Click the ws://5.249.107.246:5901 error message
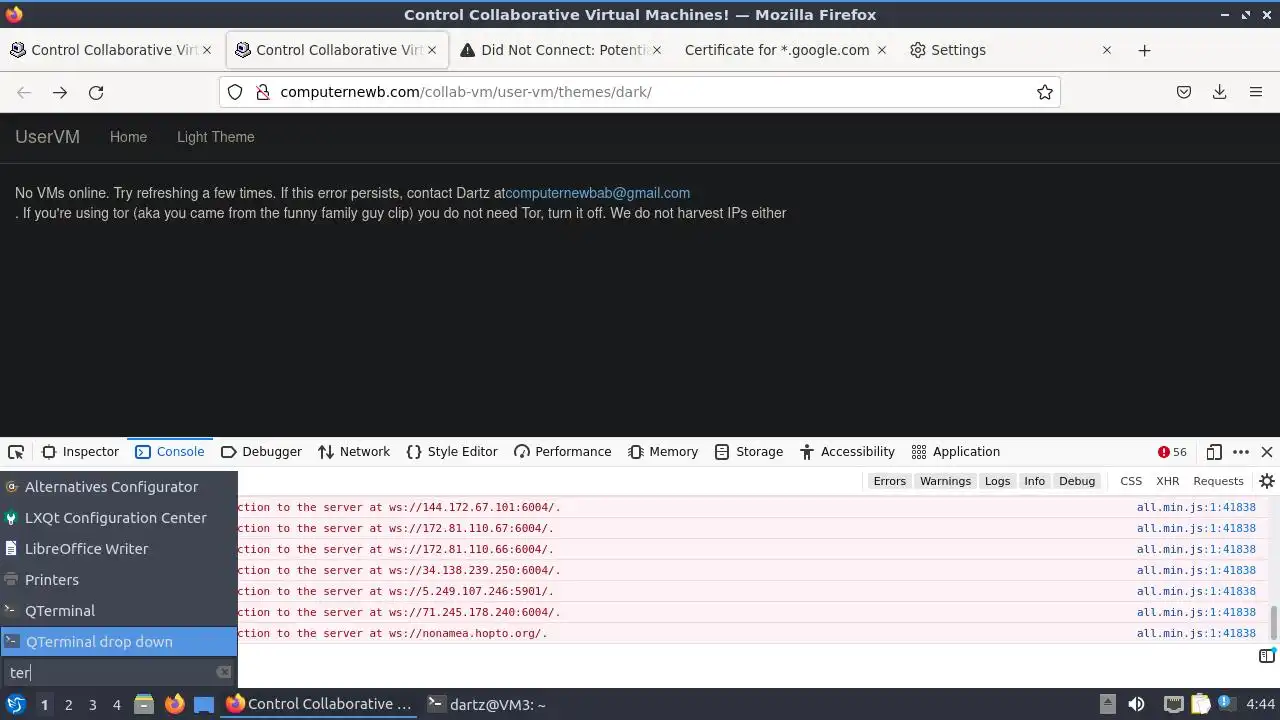The image size is (1280, 720). 395,591
